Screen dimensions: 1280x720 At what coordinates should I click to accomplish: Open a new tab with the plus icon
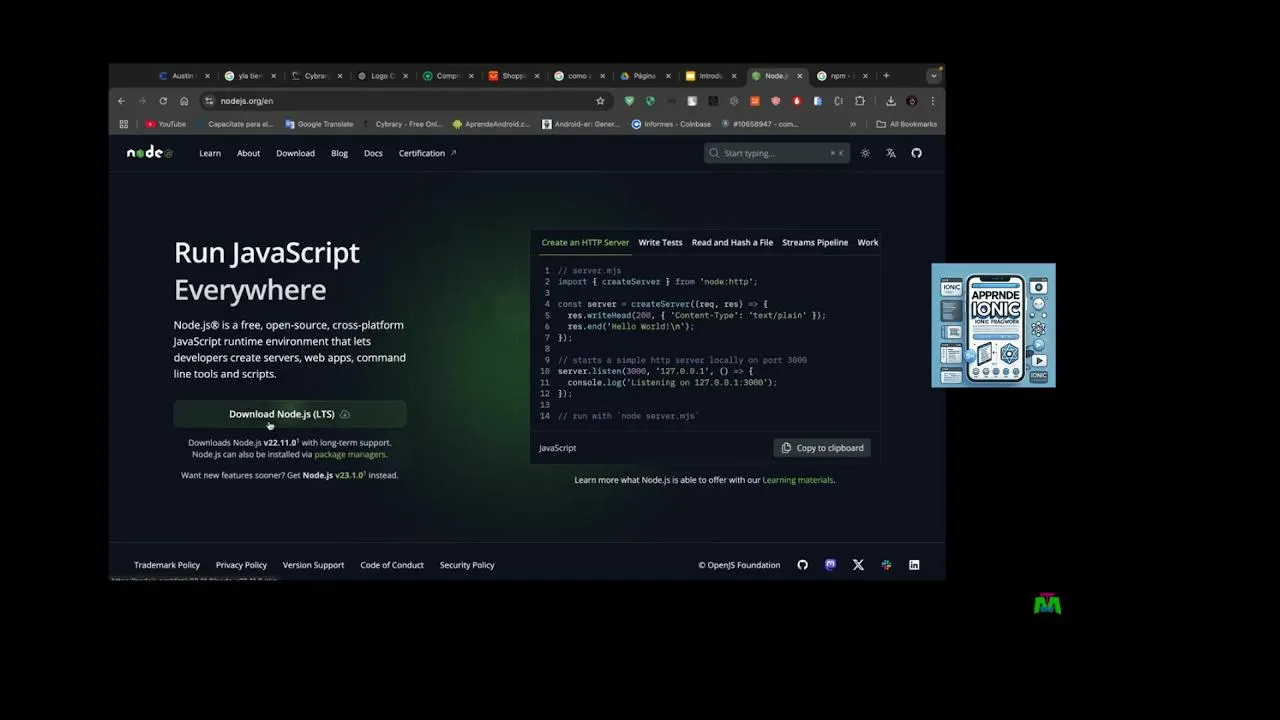pyautogui.click(x=886, y=76)
